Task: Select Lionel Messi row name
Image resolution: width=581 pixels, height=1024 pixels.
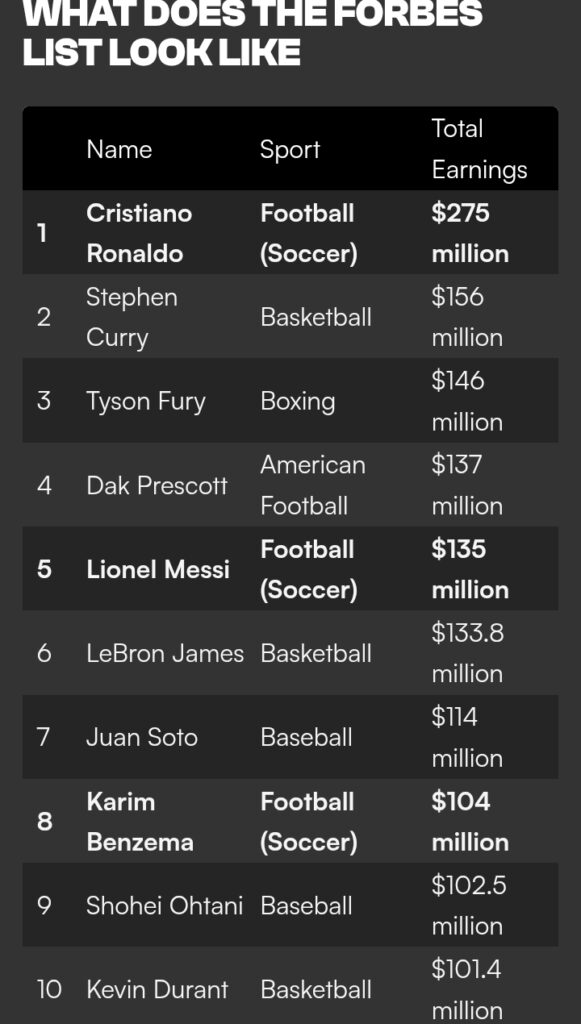Action: 158,569
